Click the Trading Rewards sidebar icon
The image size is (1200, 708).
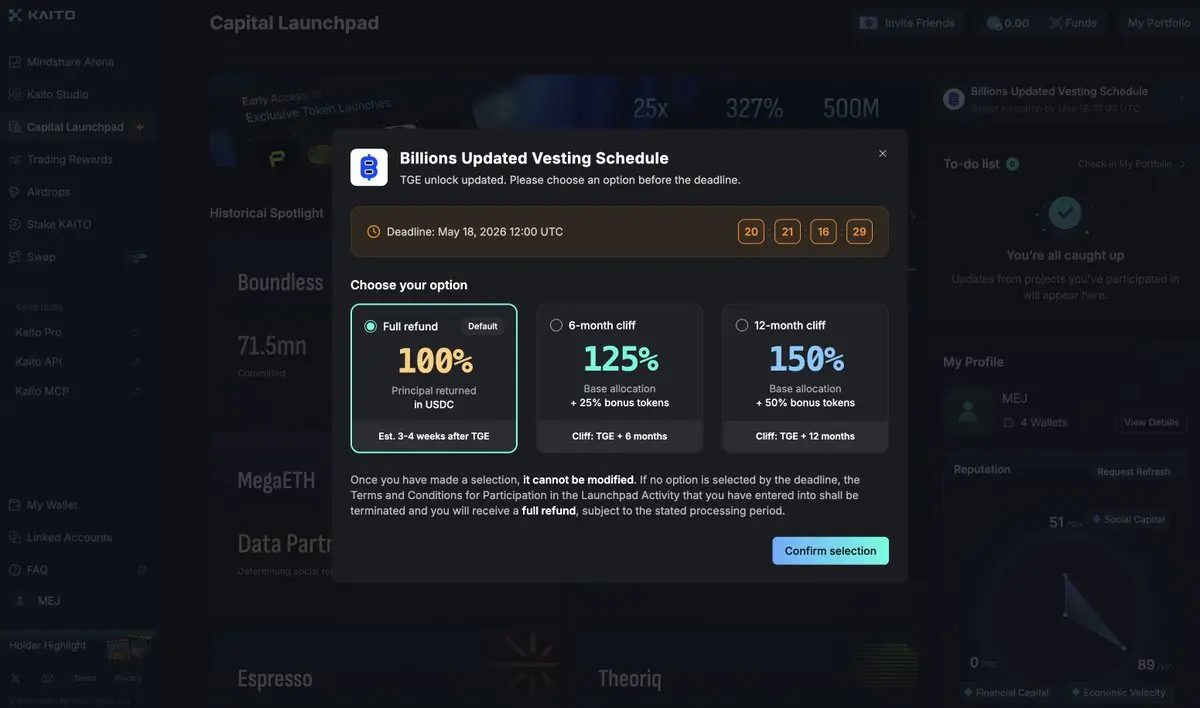[x=15, y=159]
